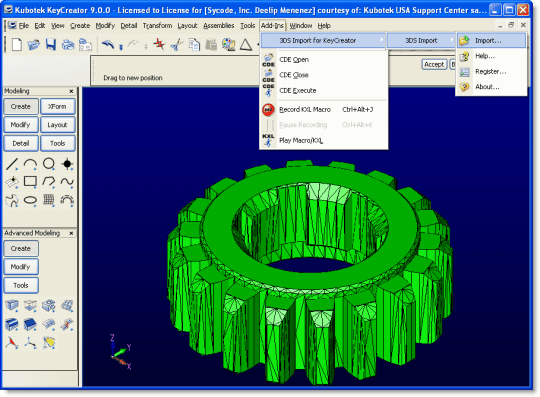Viewport: 540px width, 397px height.
Task: Choose Record KXL Macro
Action: click(324, 109)
